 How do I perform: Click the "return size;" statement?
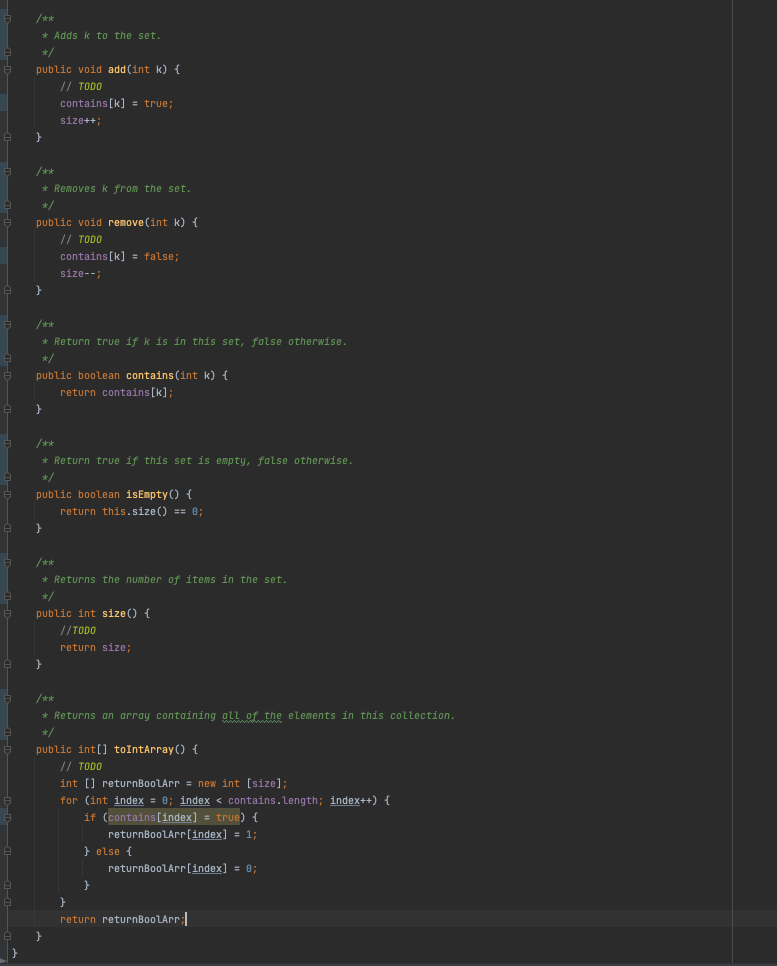pos(95,647)
